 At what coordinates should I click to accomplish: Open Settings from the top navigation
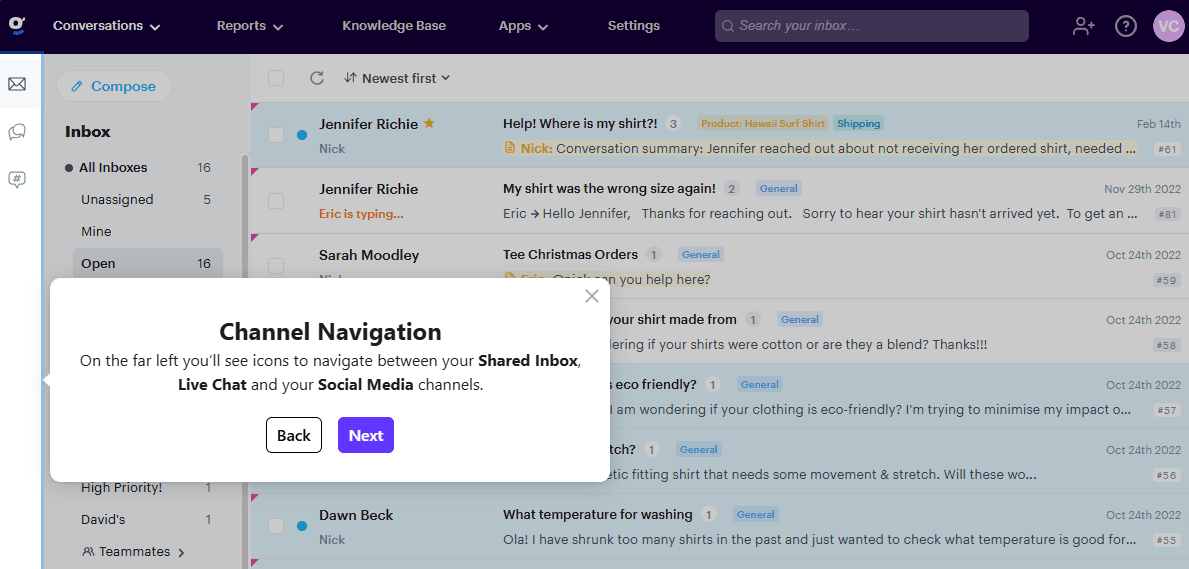pos(633,26)
